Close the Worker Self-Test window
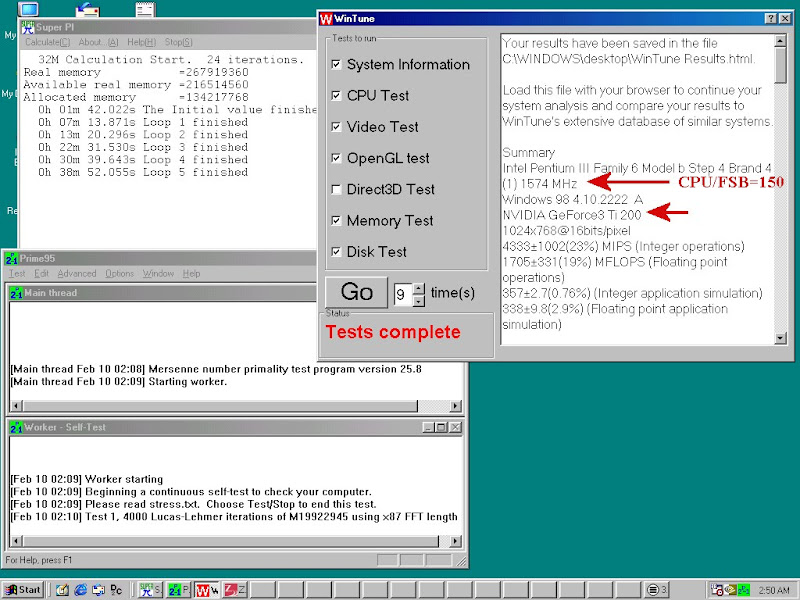 pos(455,428)
